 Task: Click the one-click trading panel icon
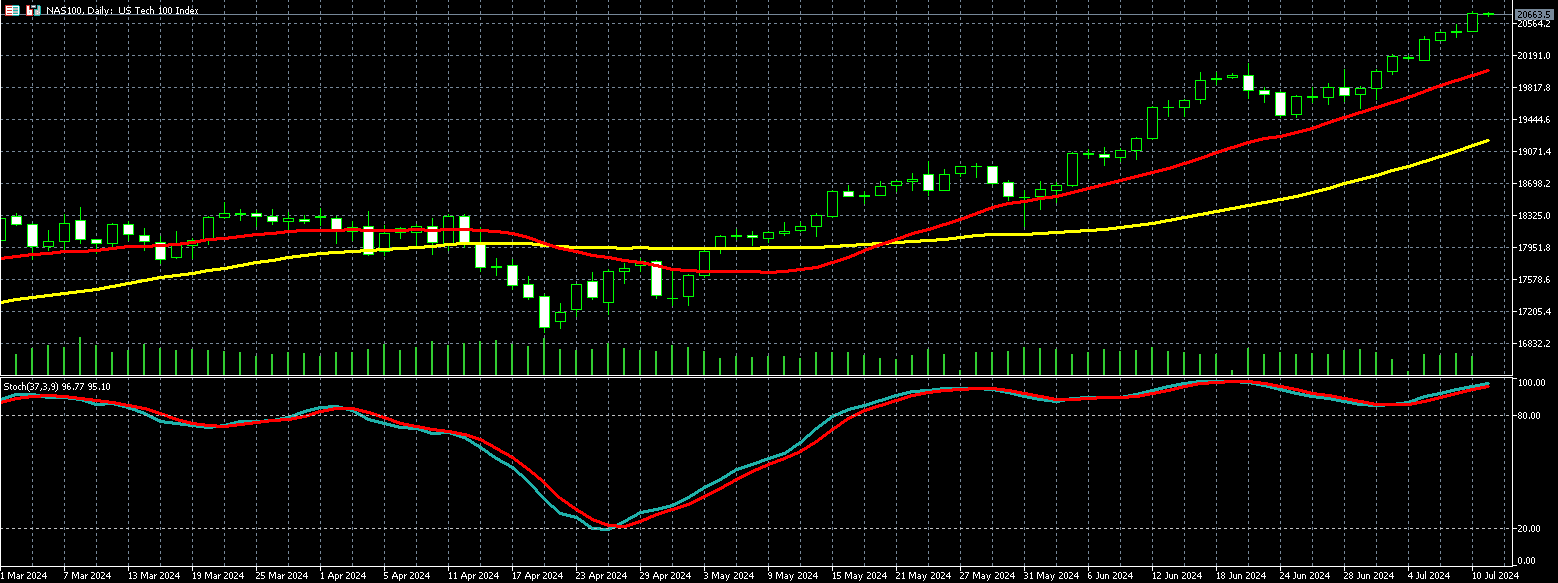(32, 10)
